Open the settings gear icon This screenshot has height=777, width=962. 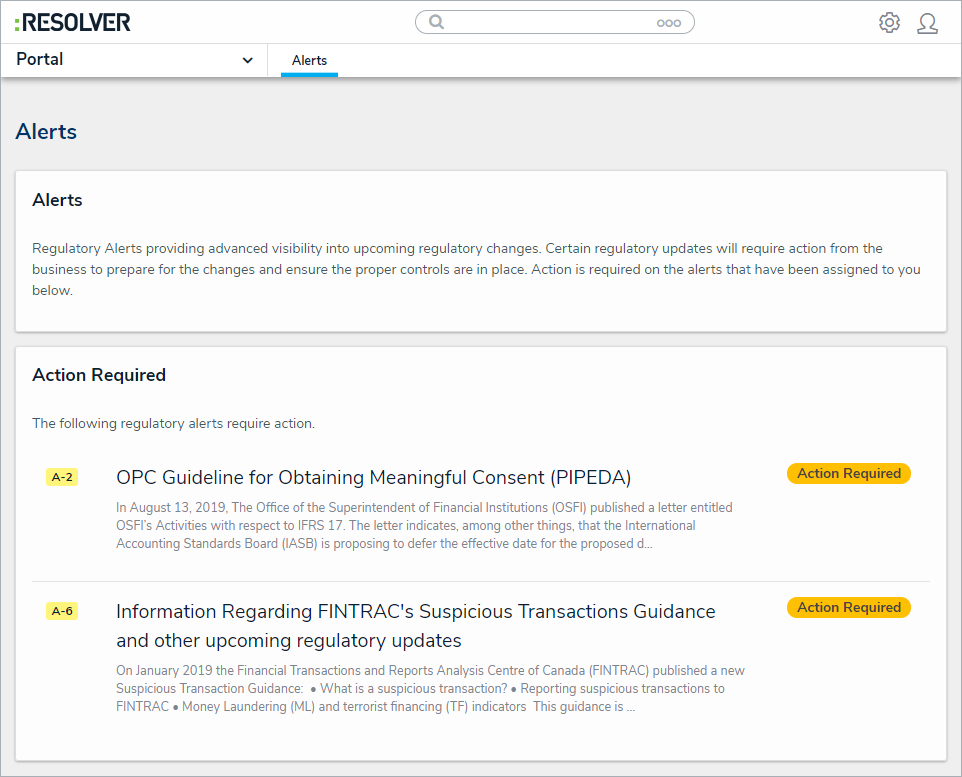pos(889,23)
